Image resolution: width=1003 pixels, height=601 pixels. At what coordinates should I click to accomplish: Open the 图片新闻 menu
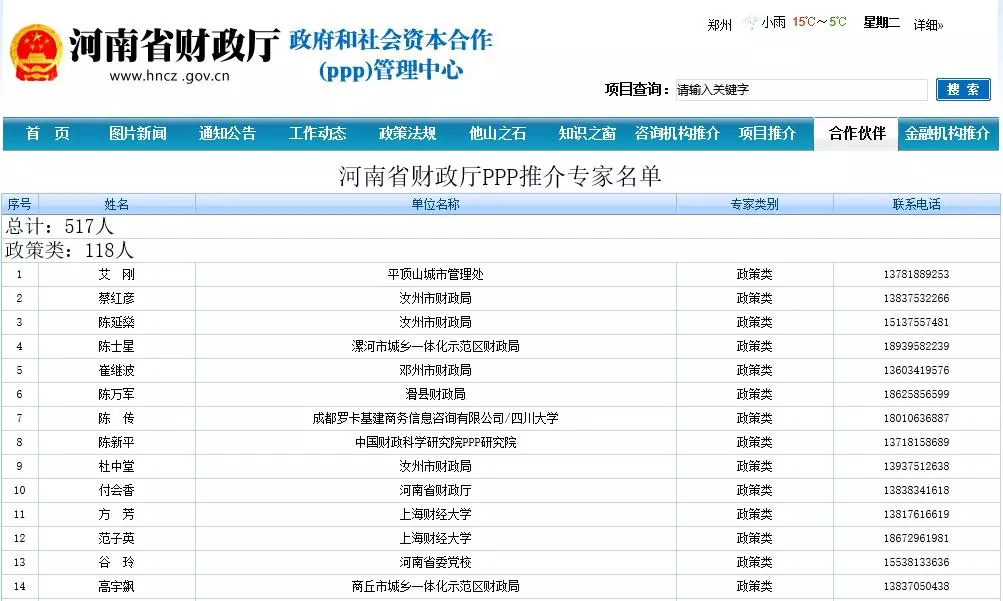tap(138, 133)
